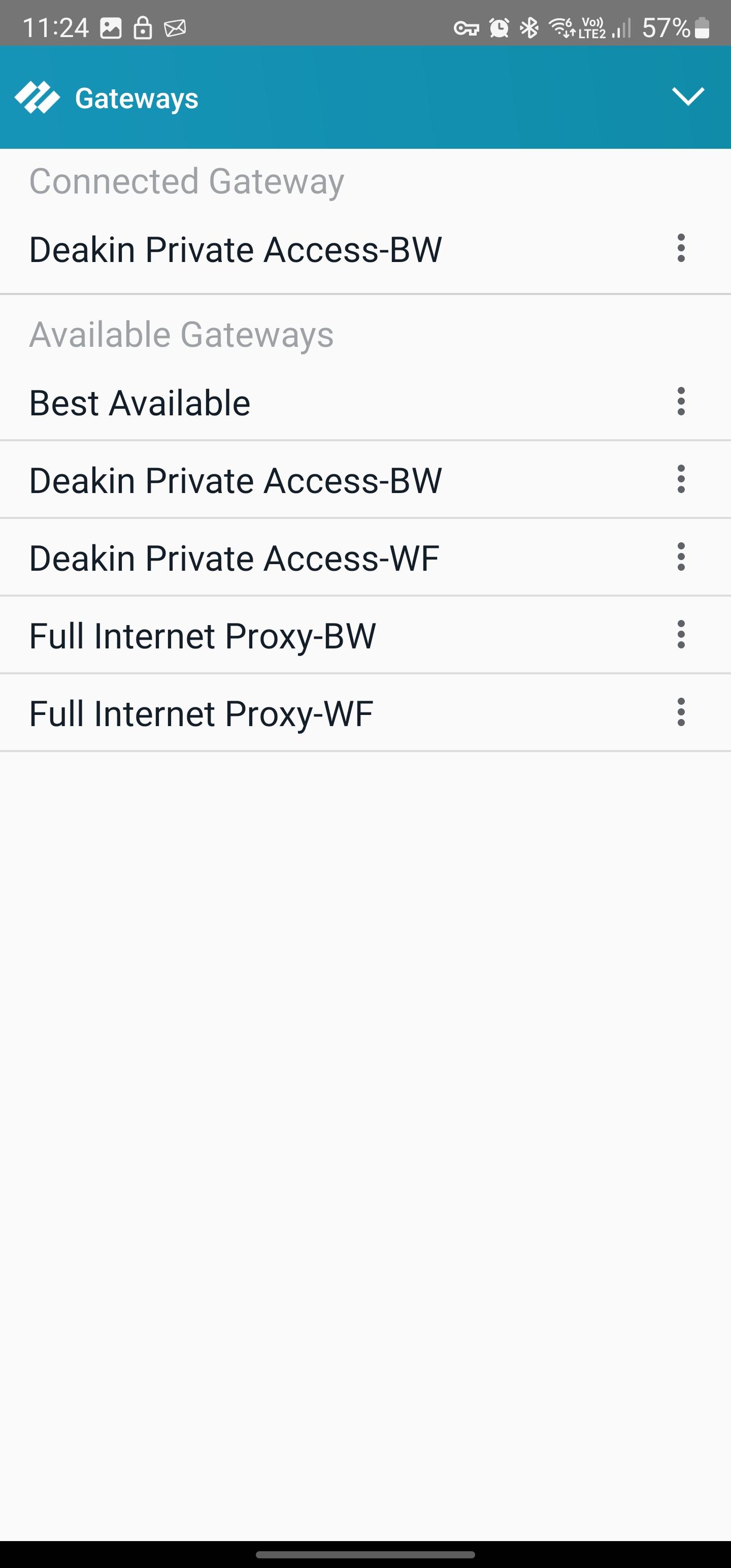Screen dimensions: 731x1568
Task: Collapse the Gateways panel with the chevron
Action: 687,96
